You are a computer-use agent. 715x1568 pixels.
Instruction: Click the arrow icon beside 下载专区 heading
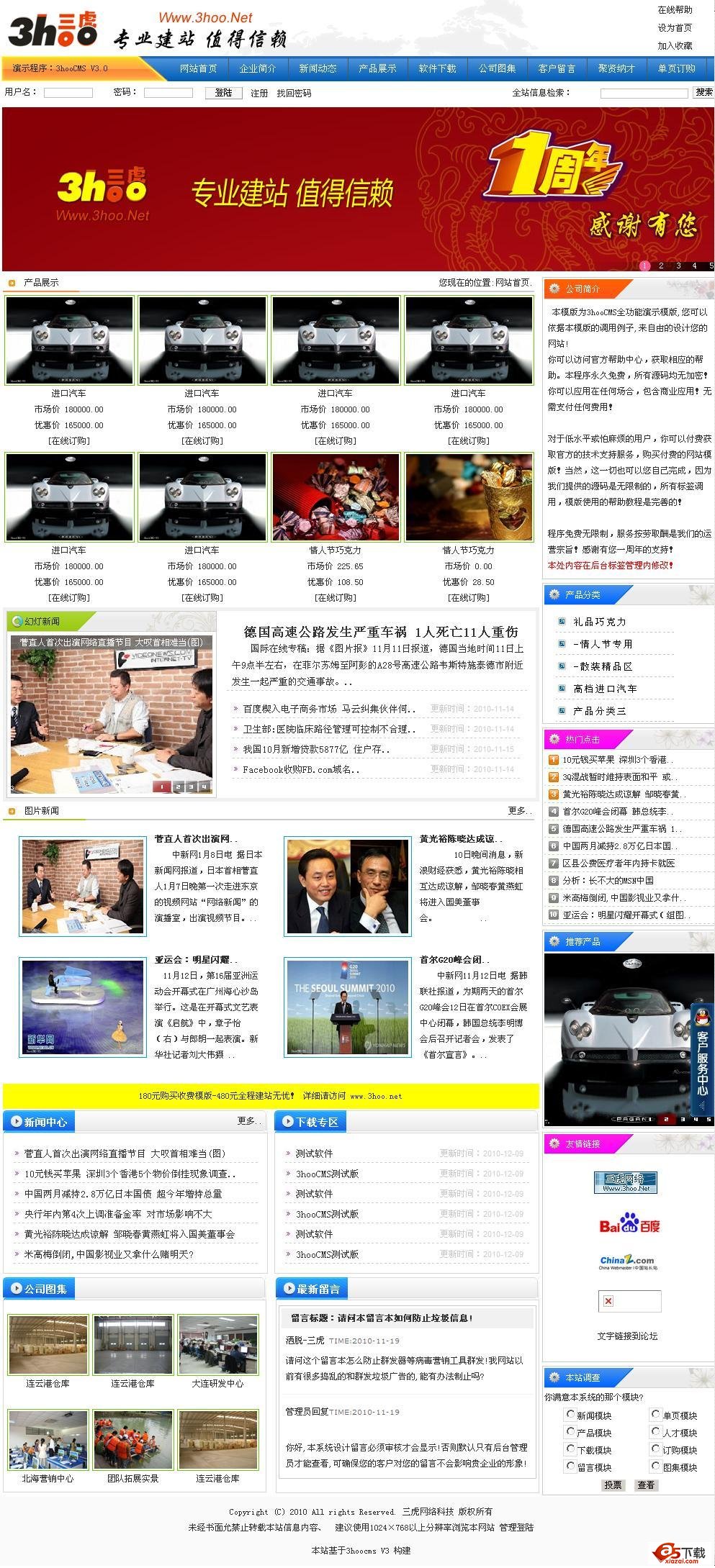pyautogui.click(x=287, y=1121)
